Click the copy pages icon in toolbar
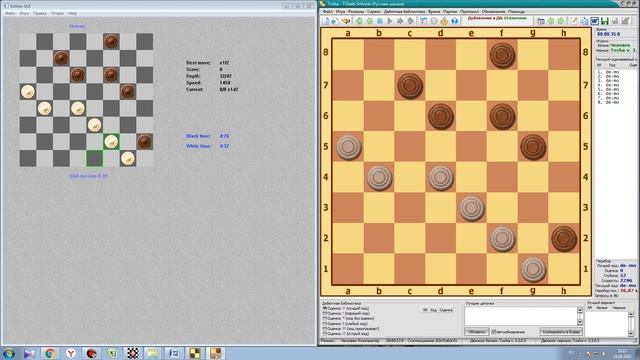The image size is (640, 360). (584, 21)
